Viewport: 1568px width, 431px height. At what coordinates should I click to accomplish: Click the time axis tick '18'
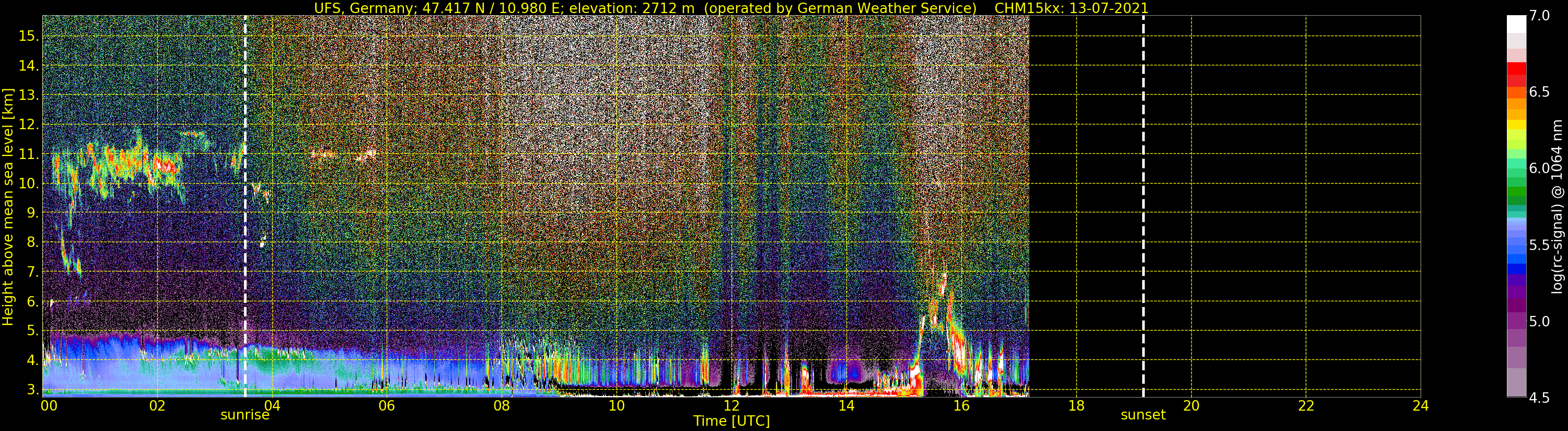tap(1076, 405)
